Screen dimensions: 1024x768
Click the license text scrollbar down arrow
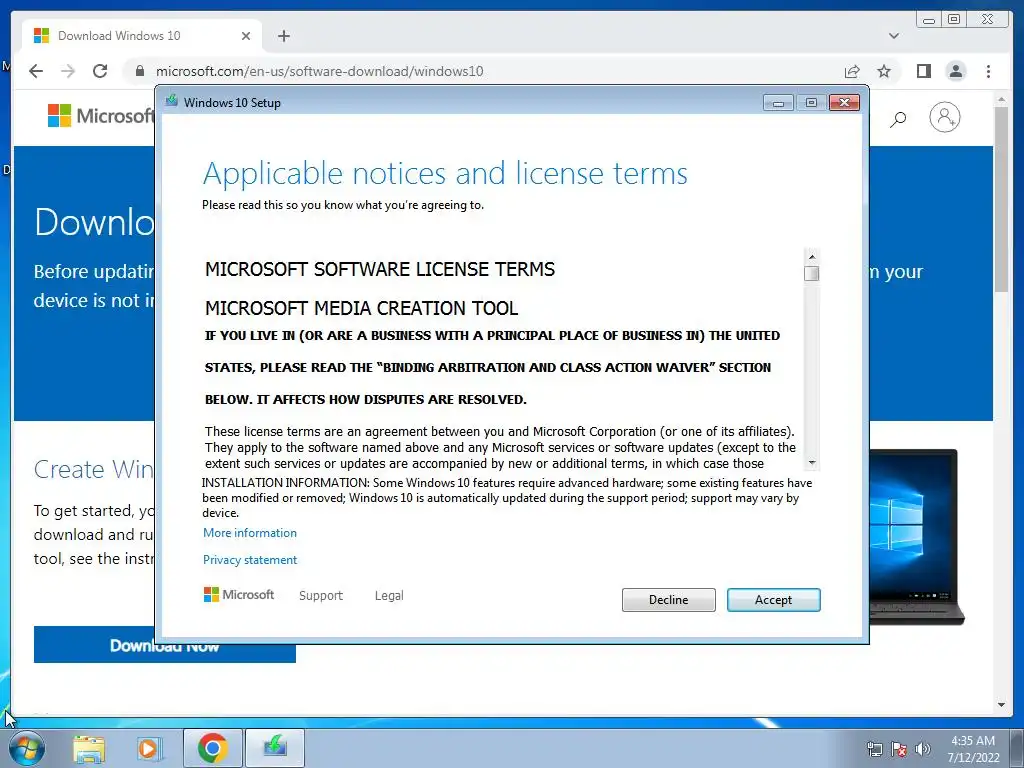click(x=812, y=462)
